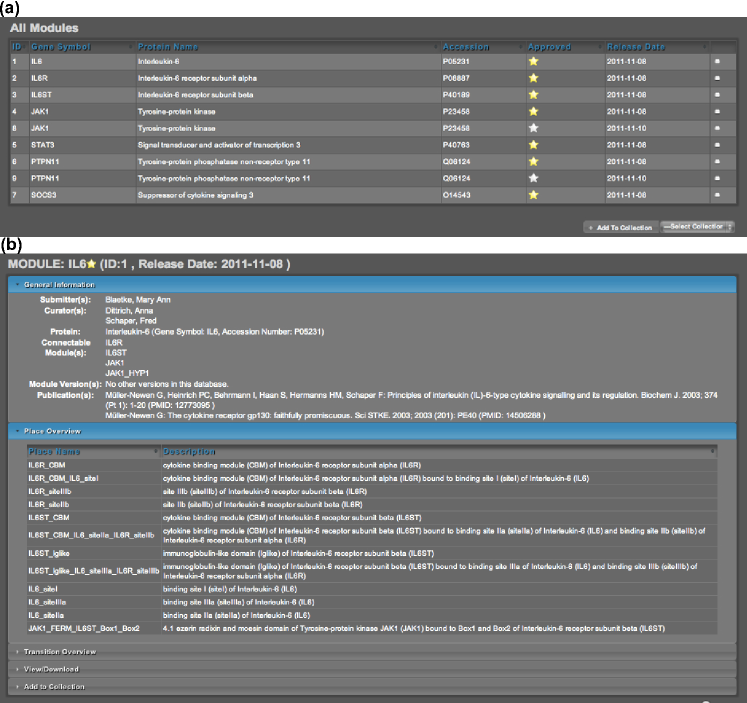747x703 pixels.
Task: Collapse the General Information section
Action: click(x=59, y=285)
